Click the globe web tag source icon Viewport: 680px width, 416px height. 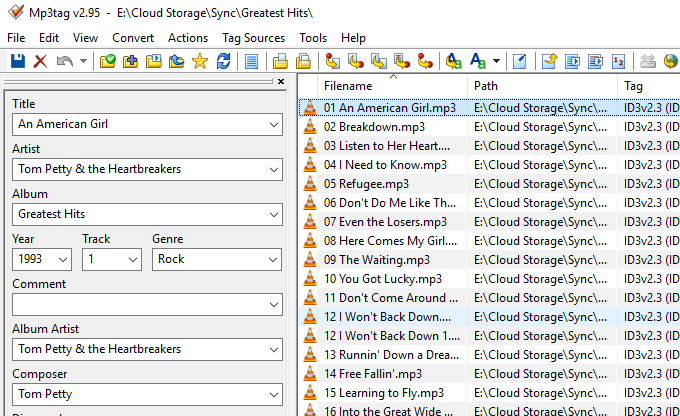point(671,61)
